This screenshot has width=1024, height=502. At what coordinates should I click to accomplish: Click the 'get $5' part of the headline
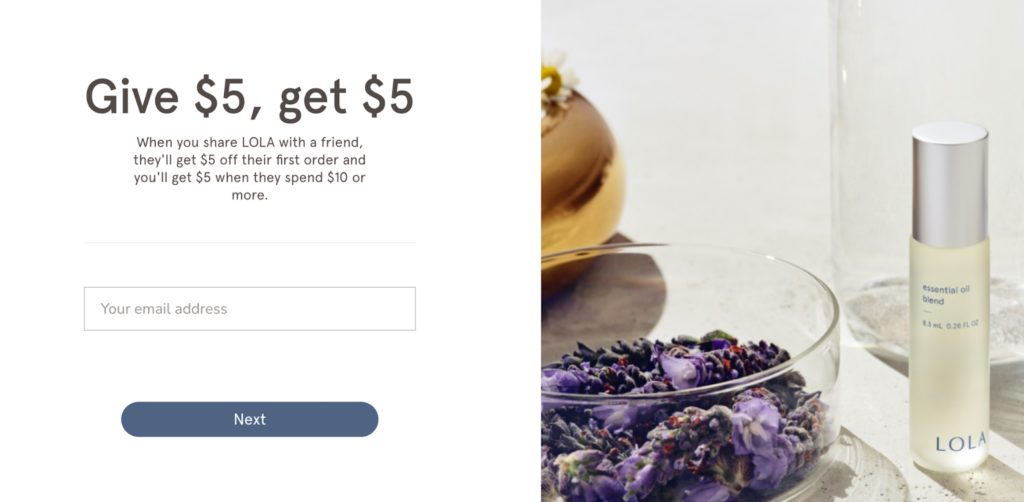(346, 99)
